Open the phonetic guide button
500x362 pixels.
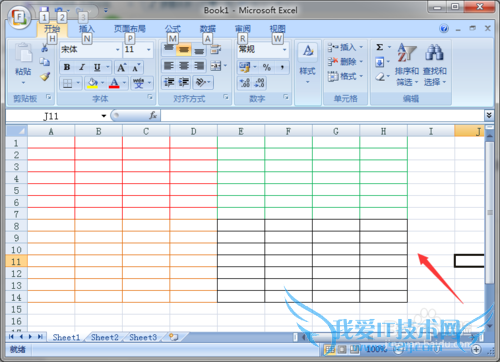[138, 83]
